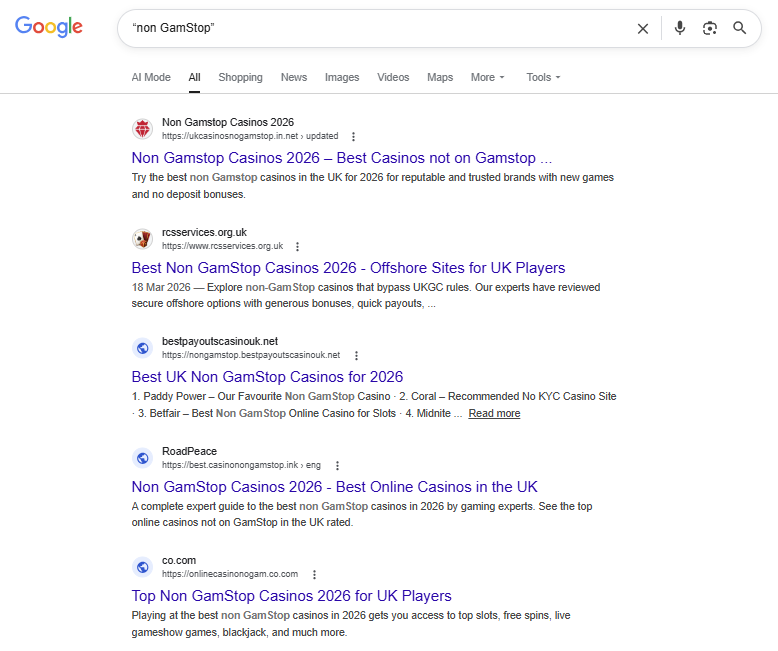Viewport: 778px width, 651px height.
Task: Click inside the search text field
Action: pyautogui.click(x=380, y=29)
